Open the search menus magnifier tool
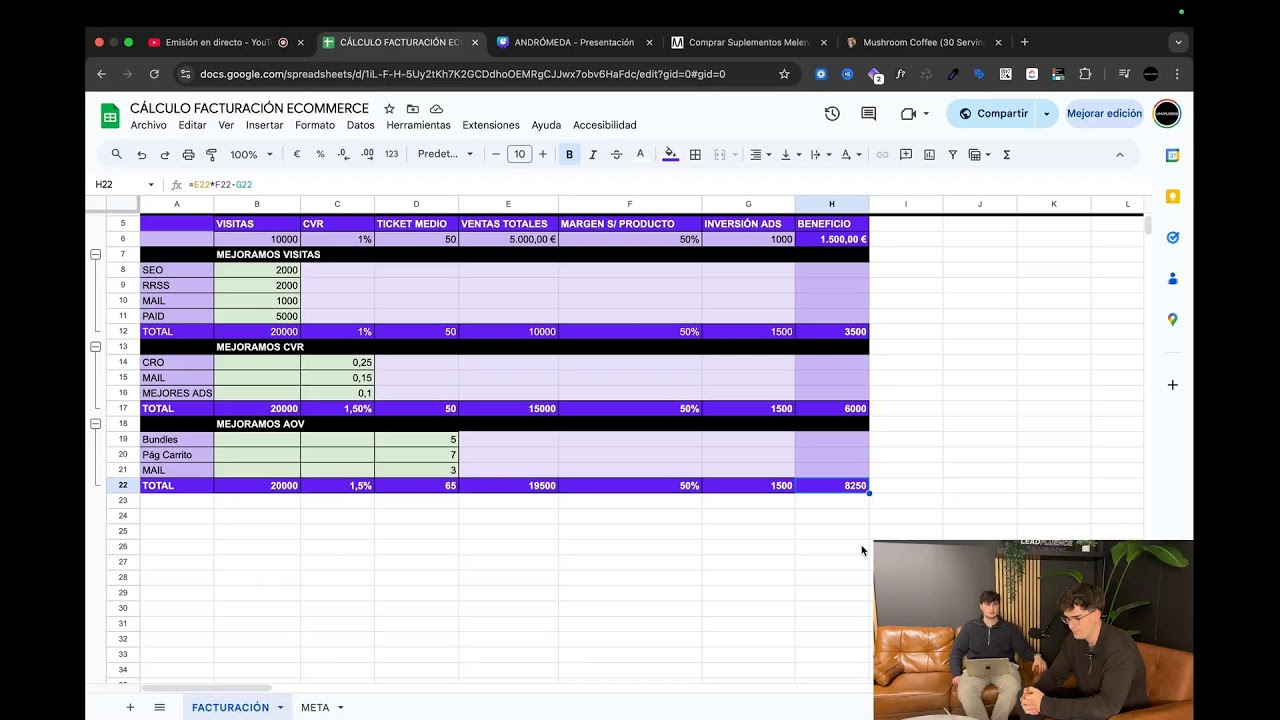The width and height of the screenshot is (1280, 720). [117, 155]
